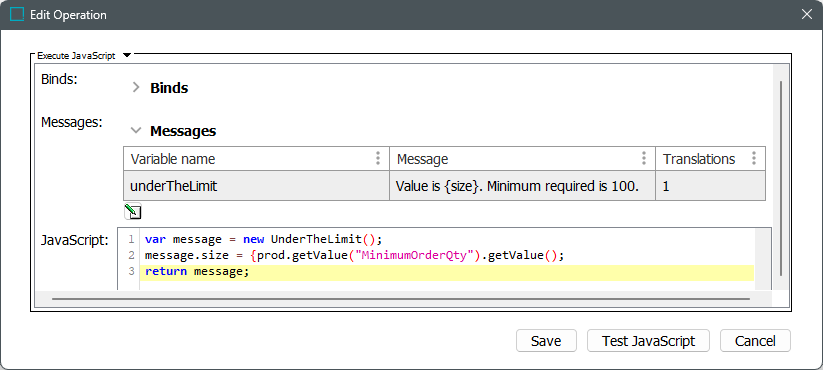Click the vertical scrollbar of the panel
The width and height of the screenshot is (823, 370).
pyautogui.click(x=782, y=178)
